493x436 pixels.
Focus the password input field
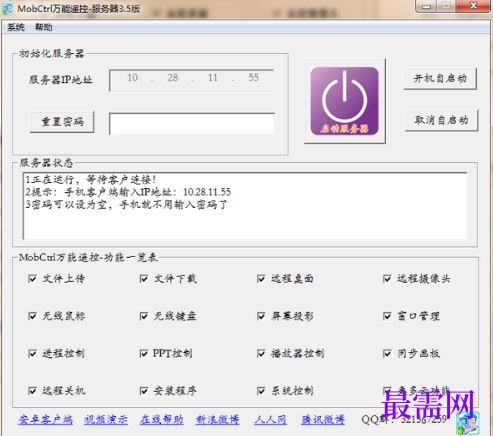tap(192, 124)
